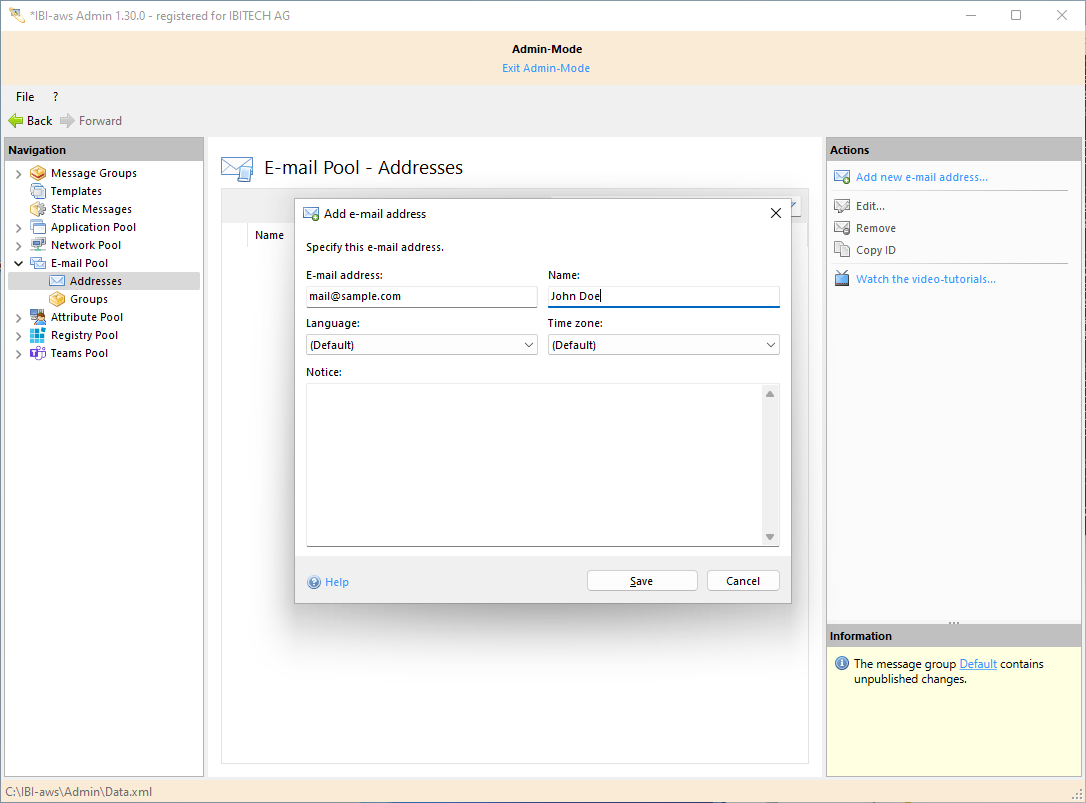Click the video-tutorials TV icon
Image resolution: width=1086 pixels, height=803 pixels.
click(842, 279)
